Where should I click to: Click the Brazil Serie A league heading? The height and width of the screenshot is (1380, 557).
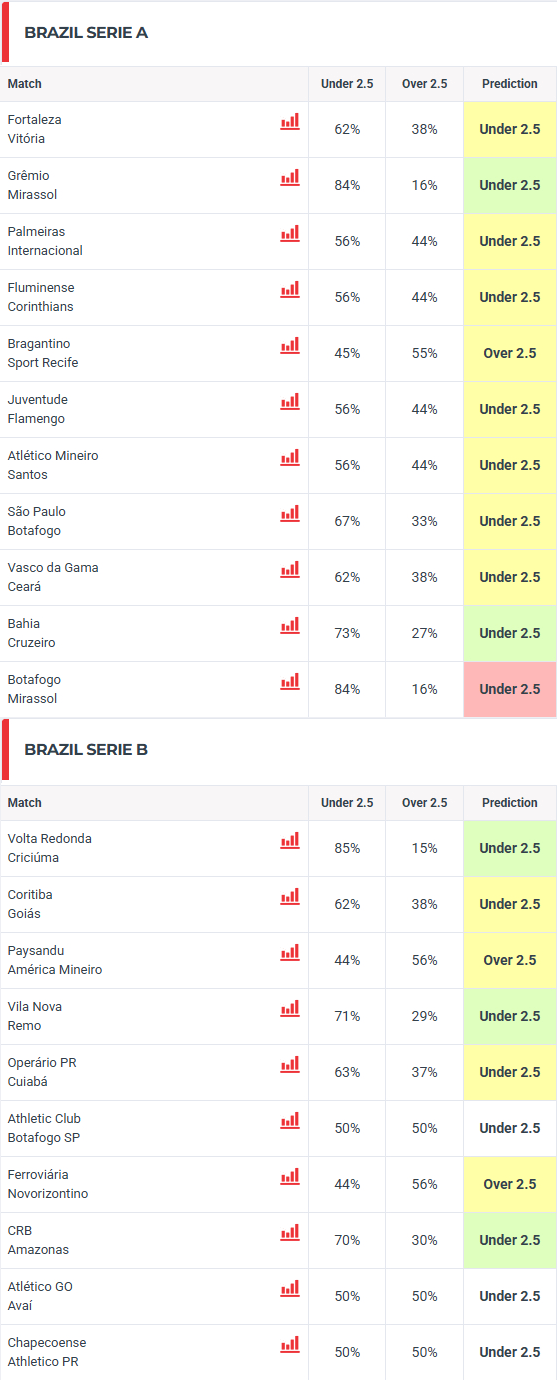click(x=86, y=33)
